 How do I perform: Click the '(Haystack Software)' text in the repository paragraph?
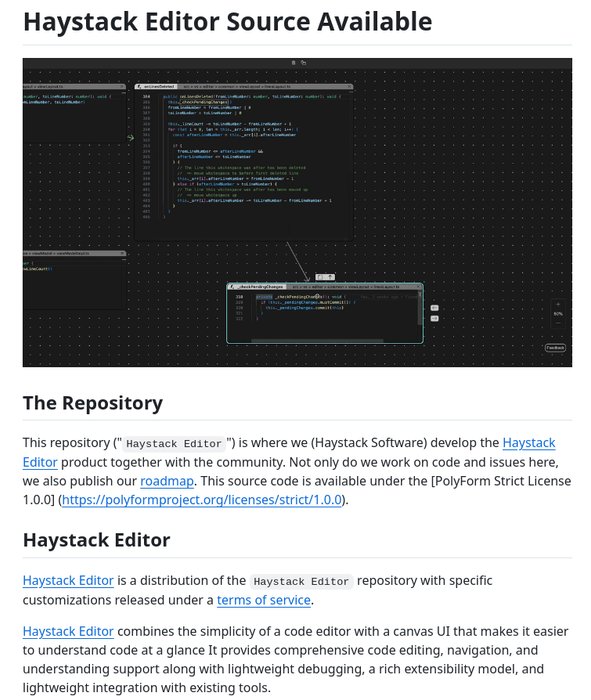(369, 443)
